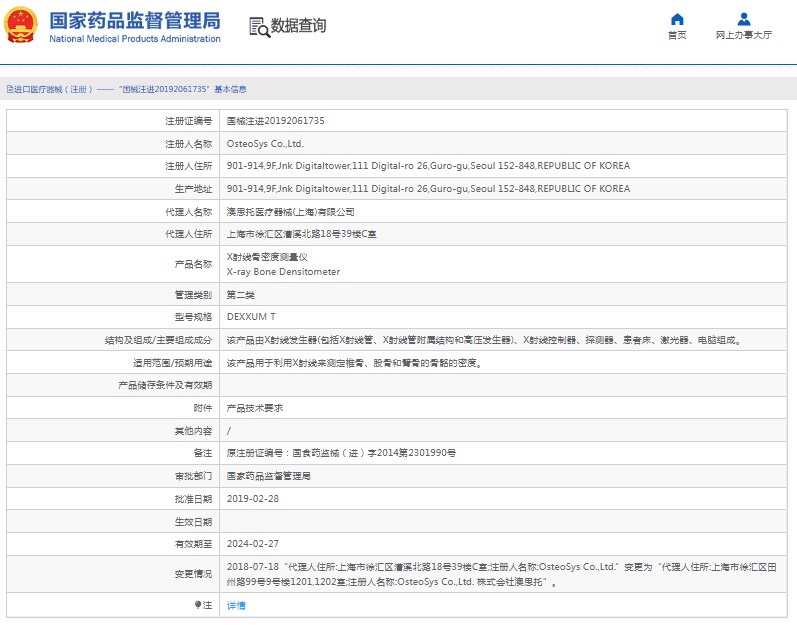Viewport: 797px width, 625px height.
Task: Click the 其他内容 slash value
Action: [x=229, y=431]
